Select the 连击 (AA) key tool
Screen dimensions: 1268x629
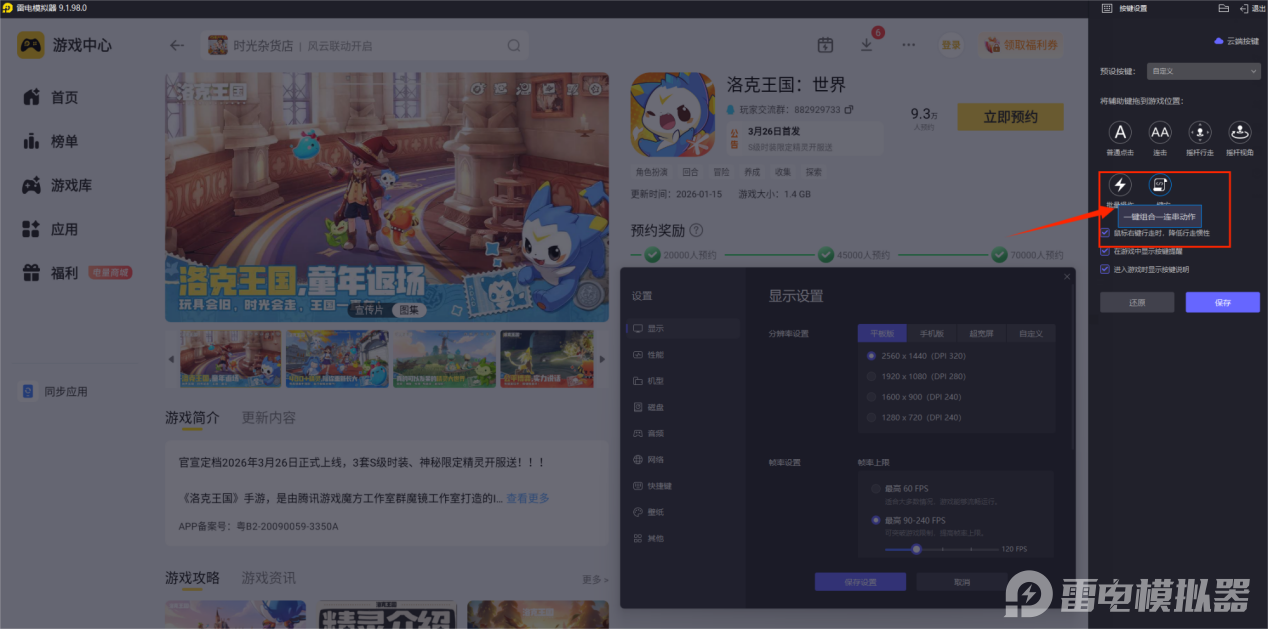(1160, 132)
